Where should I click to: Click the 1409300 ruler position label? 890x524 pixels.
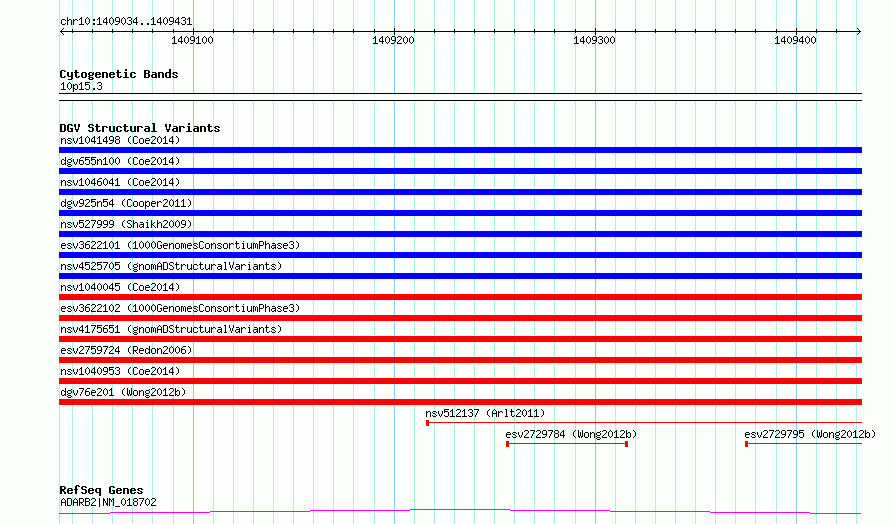tap(594, 40)
